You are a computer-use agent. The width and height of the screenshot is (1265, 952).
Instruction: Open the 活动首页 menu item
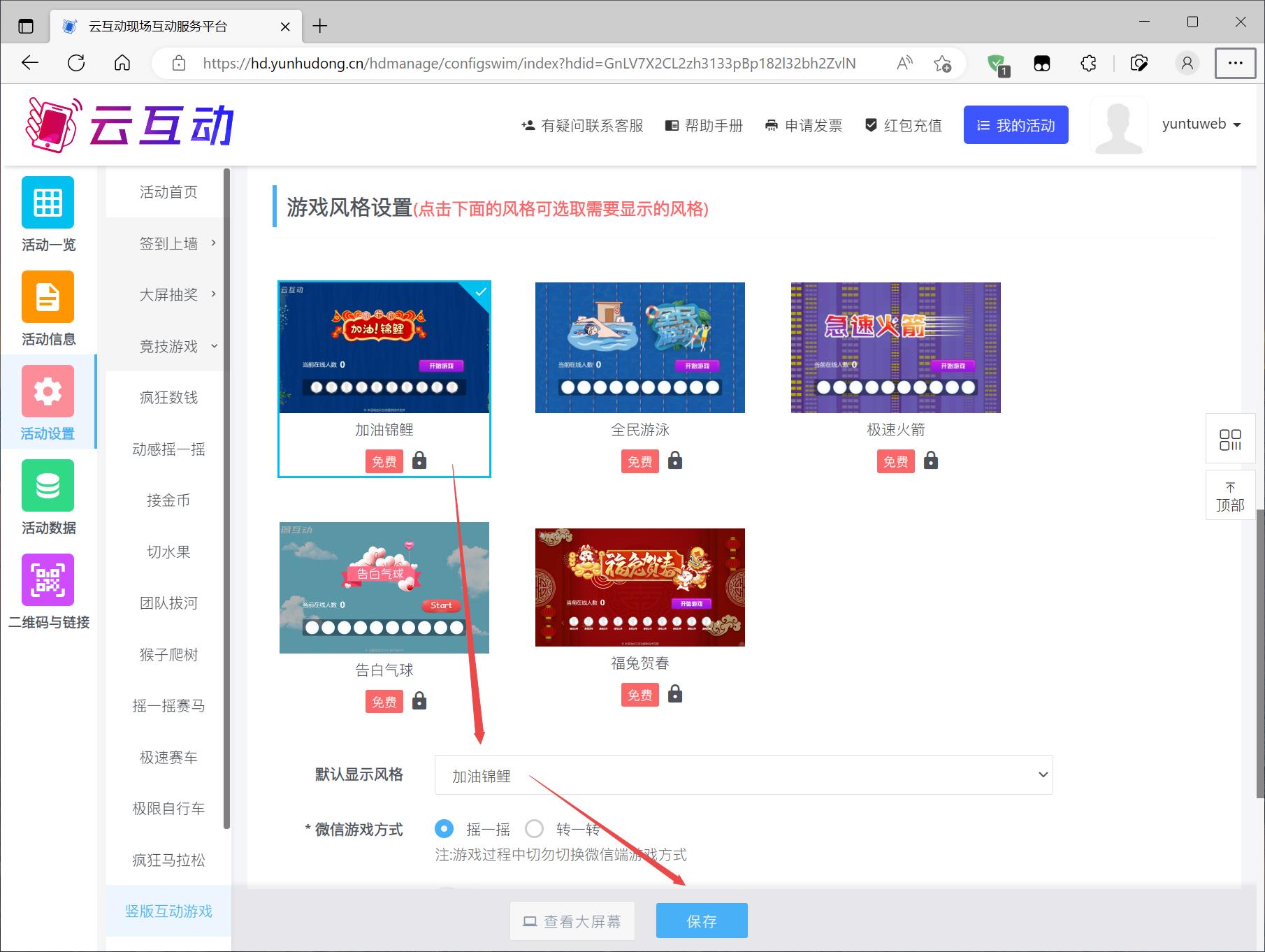168,192
